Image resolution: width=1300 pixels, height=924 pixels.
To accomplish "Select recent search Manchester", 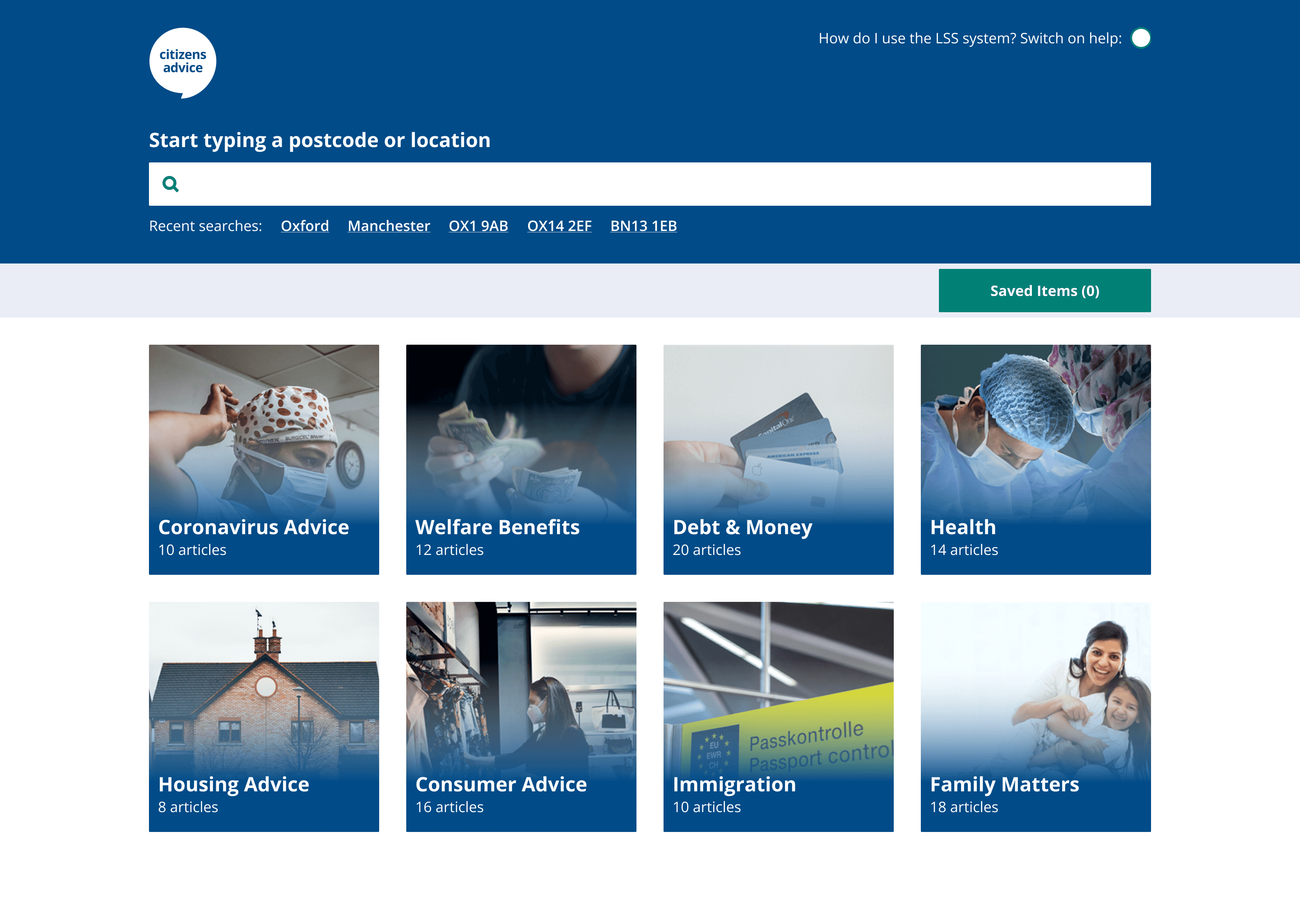I will pyautogui.click(x=389, y=226).
